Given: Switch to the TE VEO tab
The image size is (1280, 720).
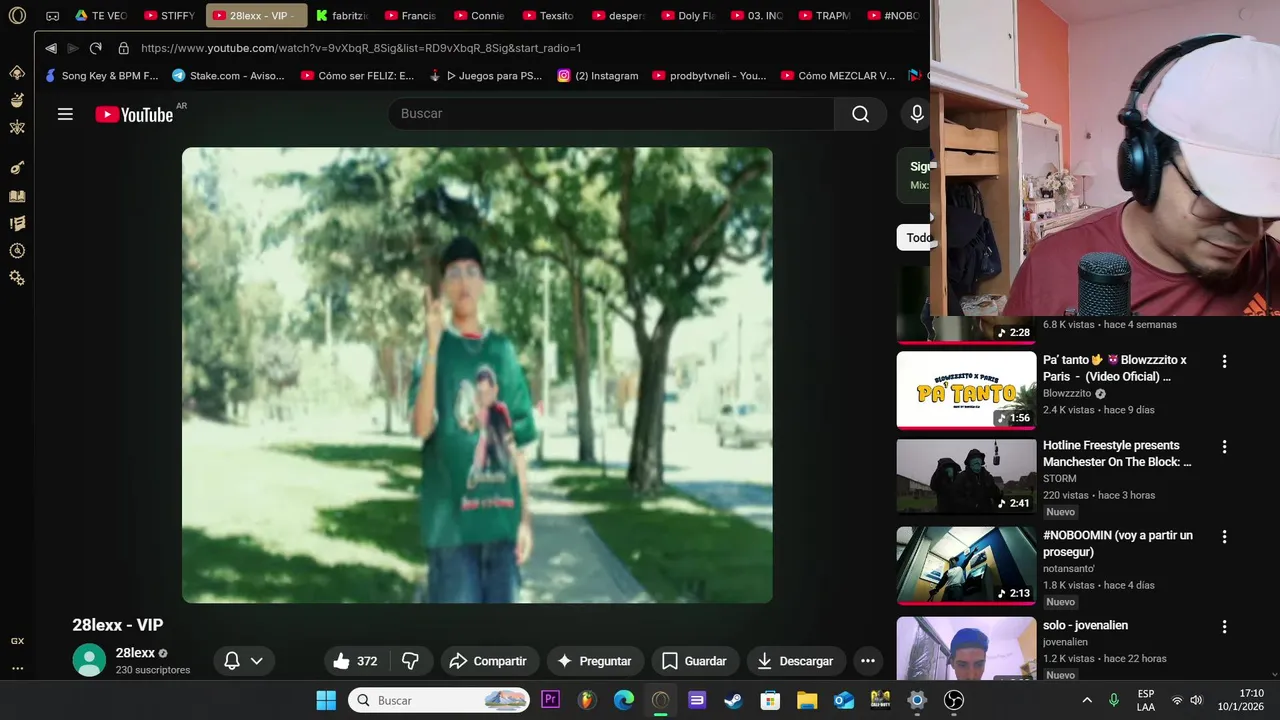Looking at the screenshot, I should 101,16.
